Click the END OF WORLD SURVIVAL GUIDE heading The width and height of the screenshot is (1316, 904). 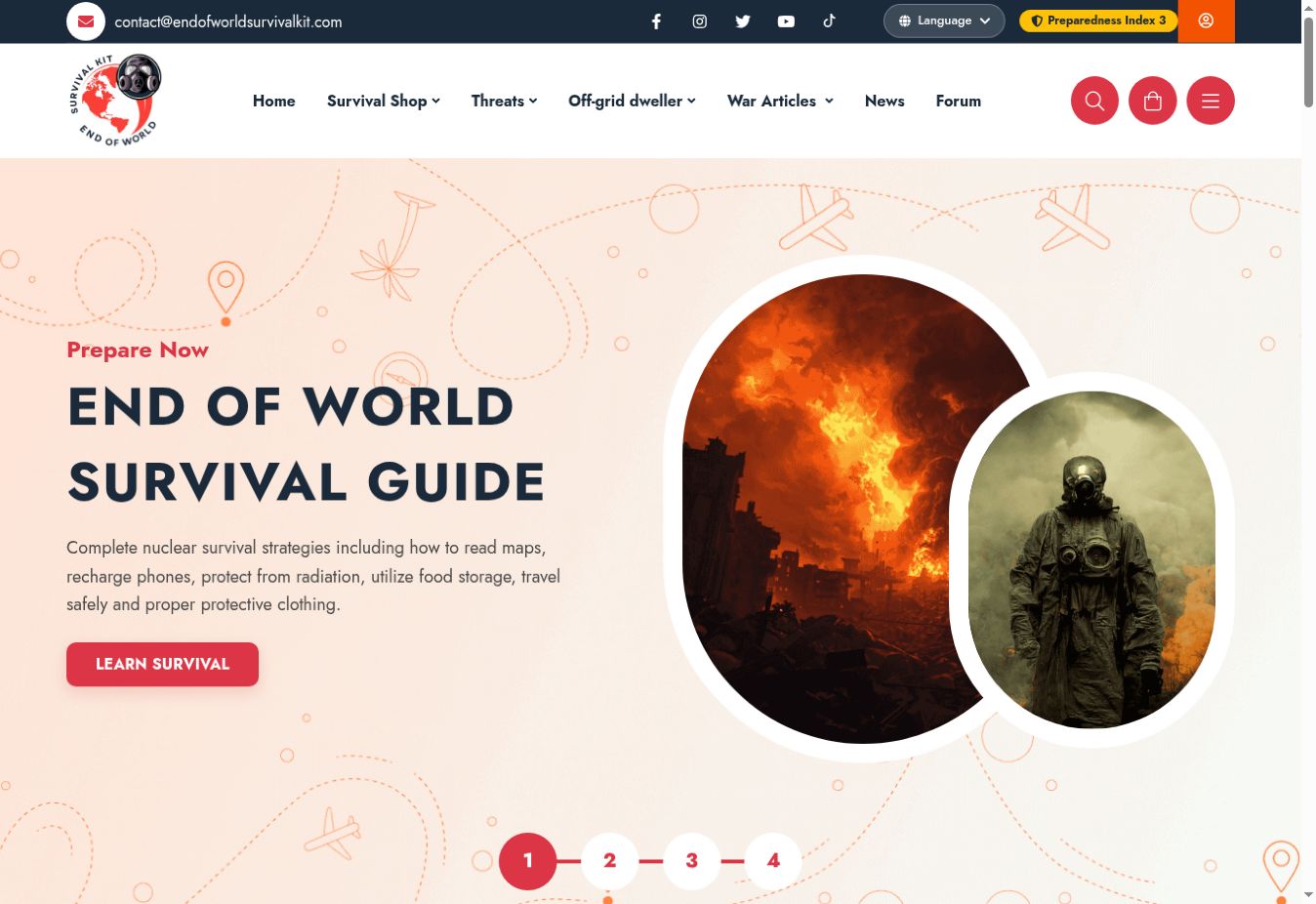[307, 444]
